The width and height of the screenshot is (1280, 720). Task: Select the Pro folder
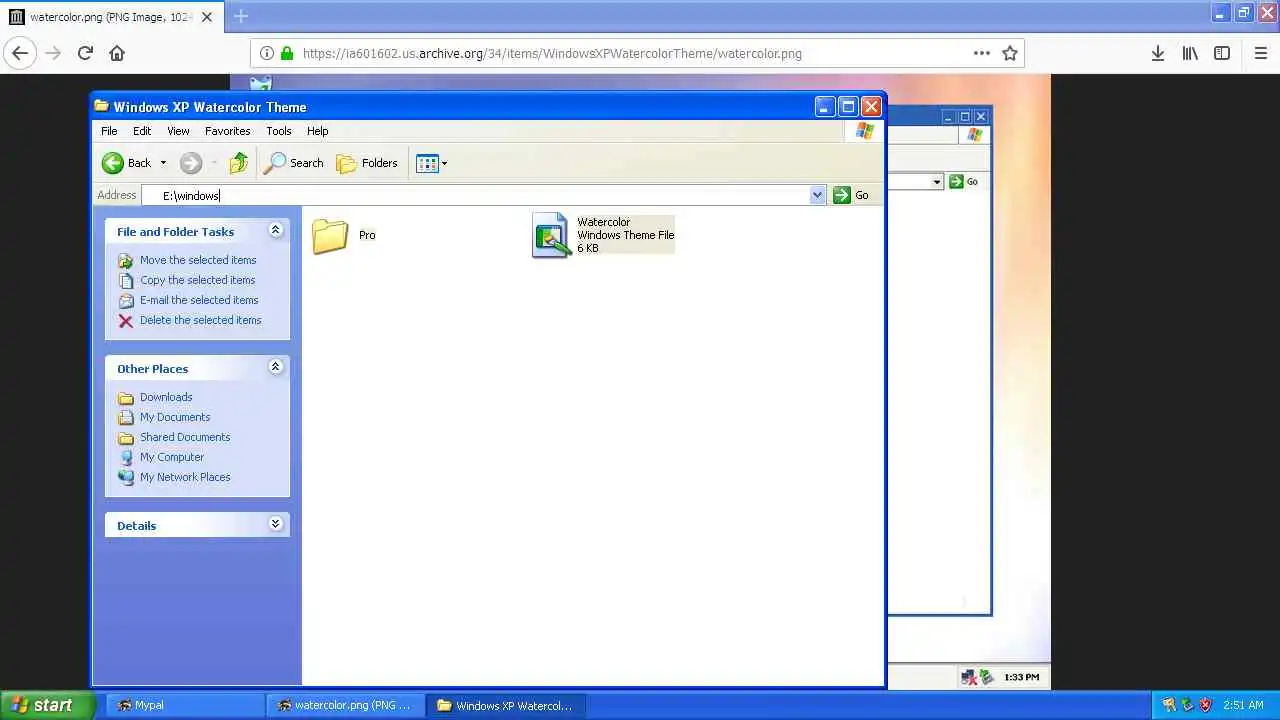click(x=344, y=236)
